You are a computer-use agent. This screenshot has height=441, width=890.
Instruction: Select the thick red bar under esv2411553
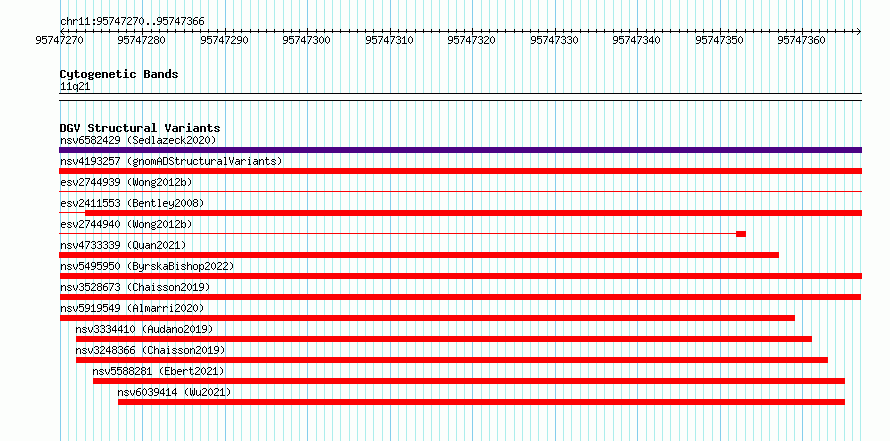[x=473, y=213]
